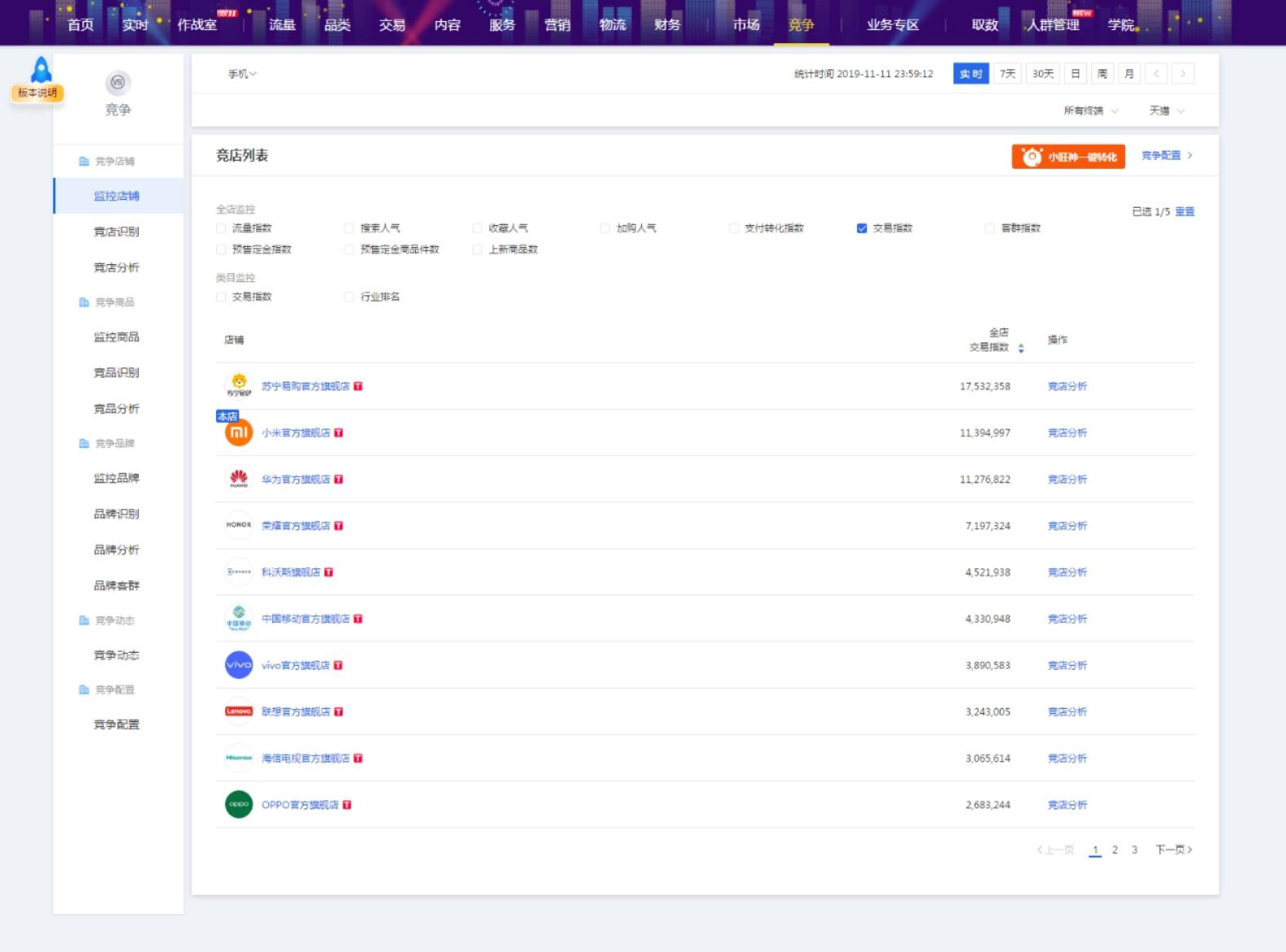Go to page 3 of the store list
This screenshot has width=1286, height=952.
click(x=1134, y=850)
